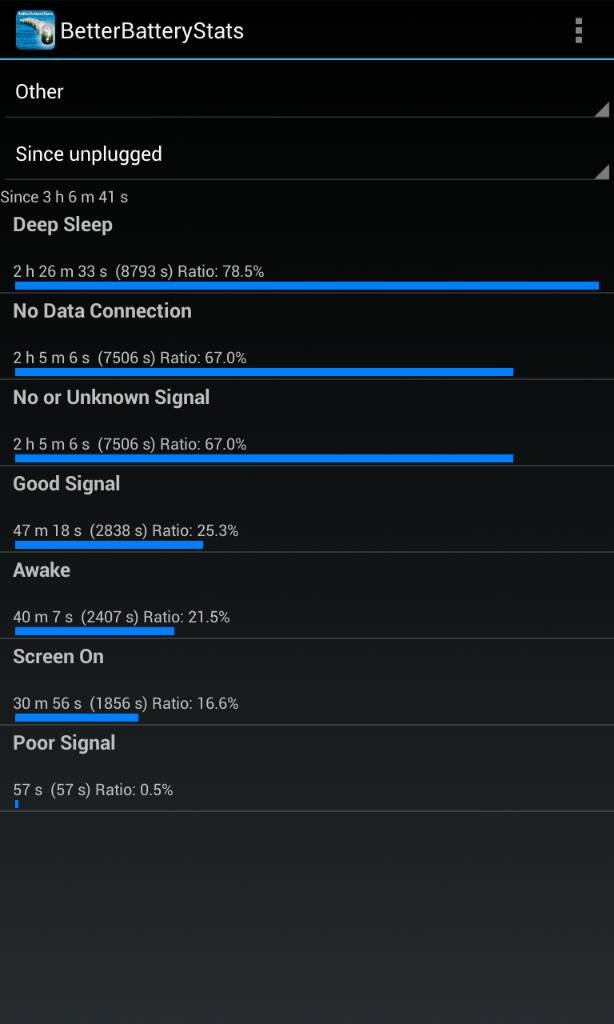Image resolution: width=614 pixels, height=1024 pixels.
Task: Click the 'Since 3 h 6 m 41 s' label
Action: (x=64, y=197)
